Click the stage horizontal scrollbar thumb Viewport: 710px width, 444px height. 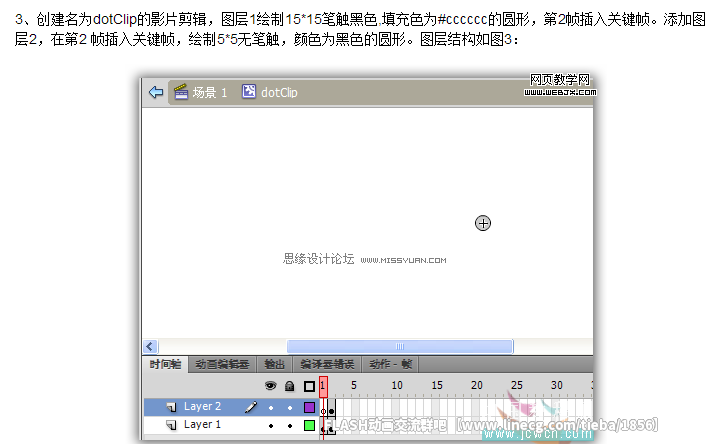point(400,346)
